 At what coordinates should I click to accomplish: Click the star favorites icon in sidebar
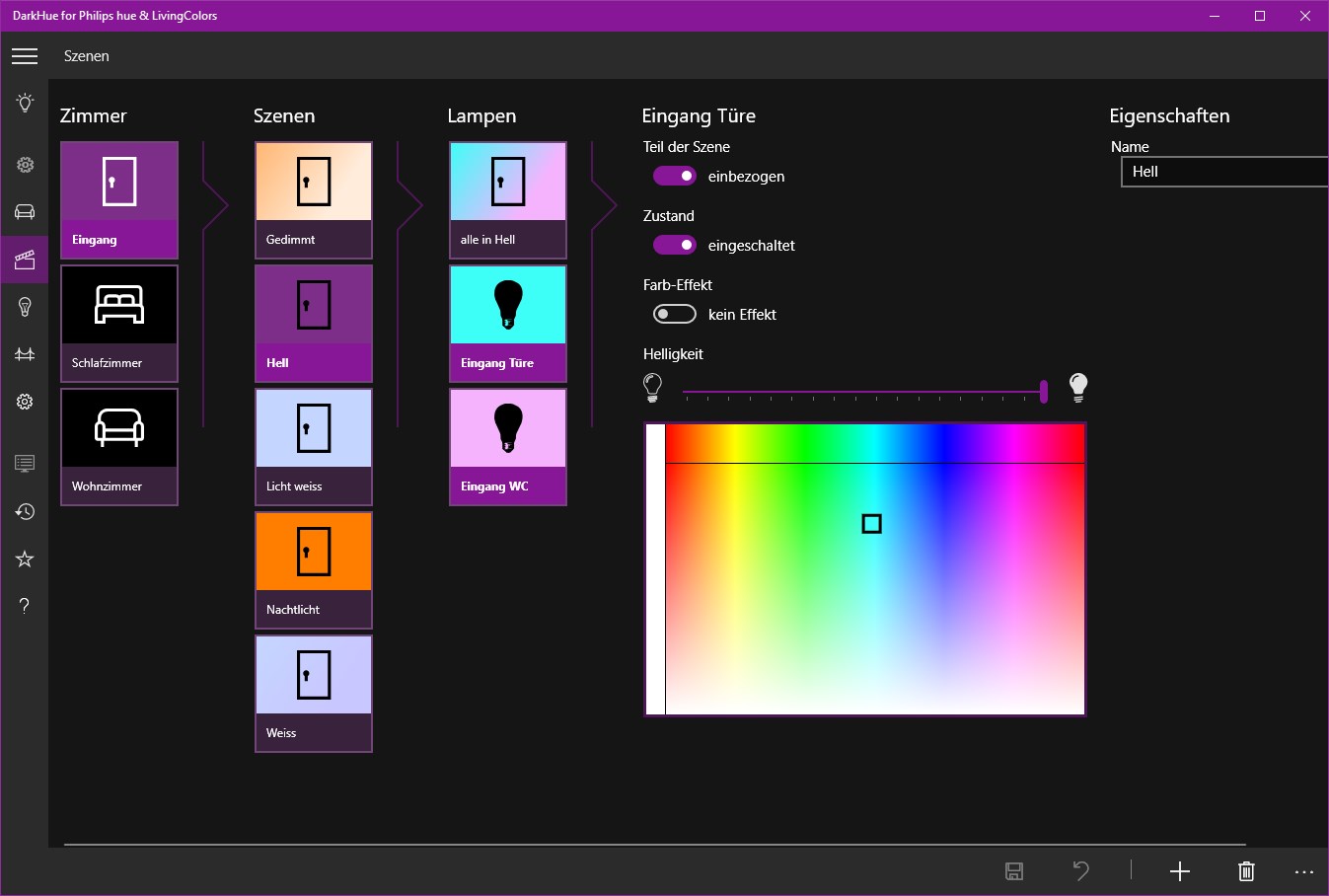point(25,559)
